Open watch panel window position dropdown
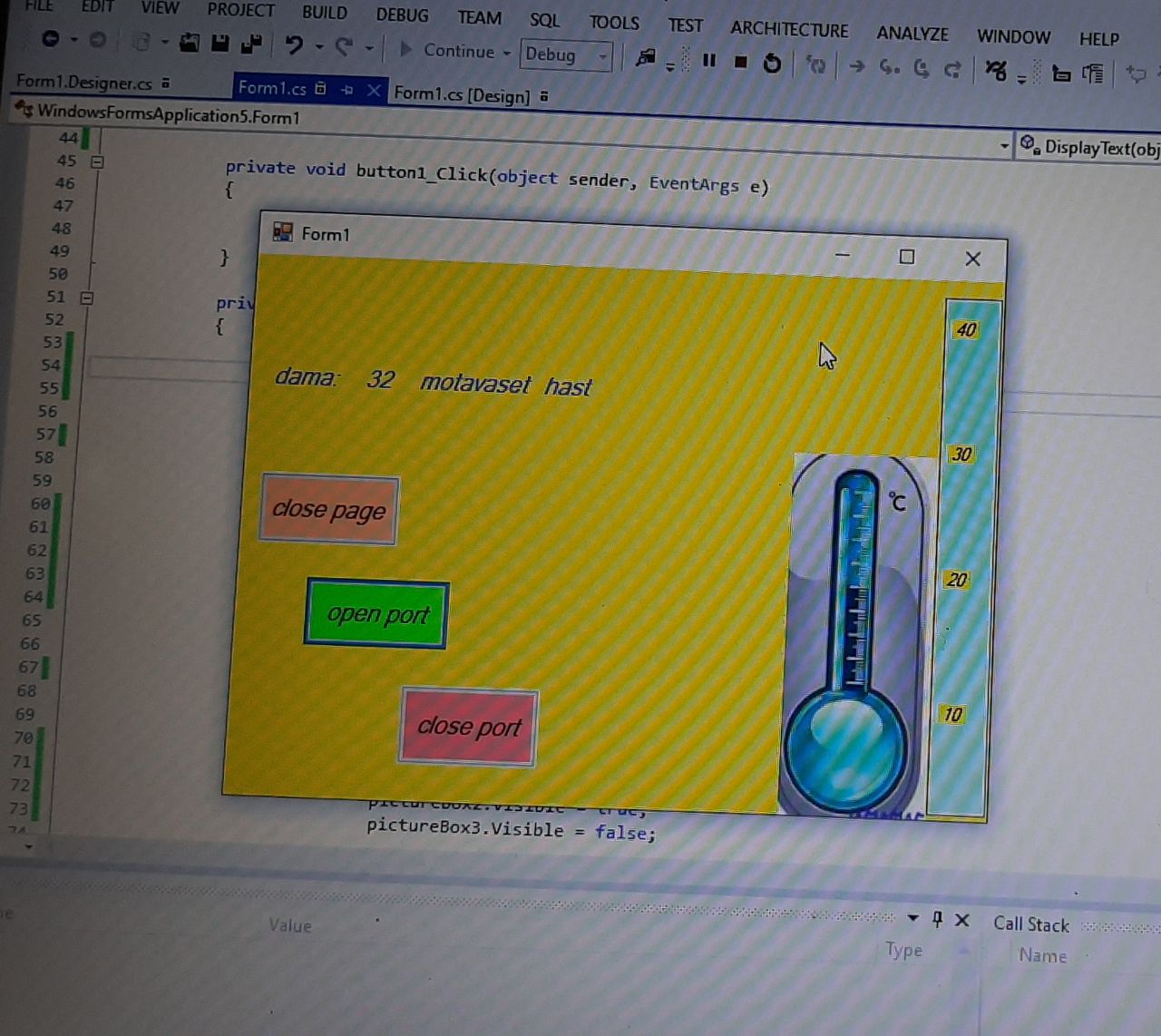 (912, 918)
